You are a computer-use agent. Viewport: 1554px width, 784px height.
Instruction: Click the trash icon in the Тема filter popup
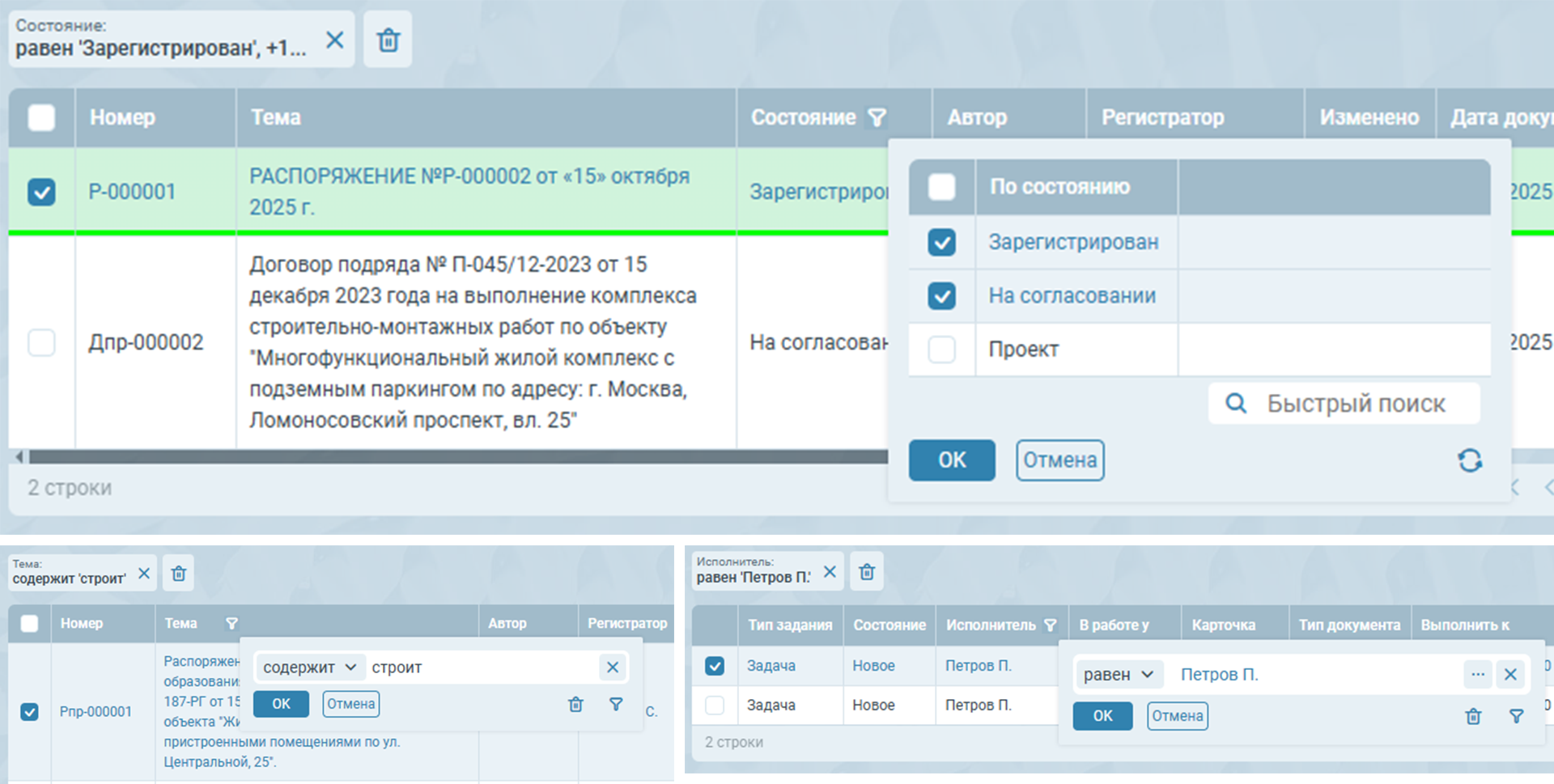575,704
